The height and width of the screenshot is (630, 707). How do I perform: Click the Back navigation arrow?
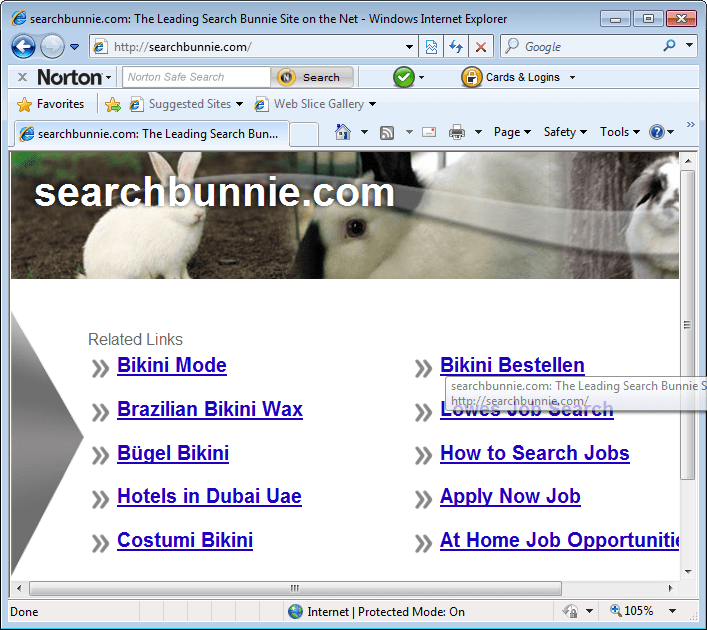(x=23, y=46)
